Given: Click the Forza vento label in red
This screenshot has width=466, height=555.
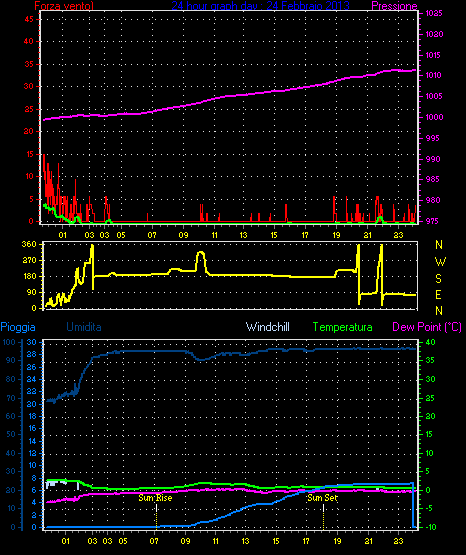Looking at the screenshot, I should coord(64,6).
